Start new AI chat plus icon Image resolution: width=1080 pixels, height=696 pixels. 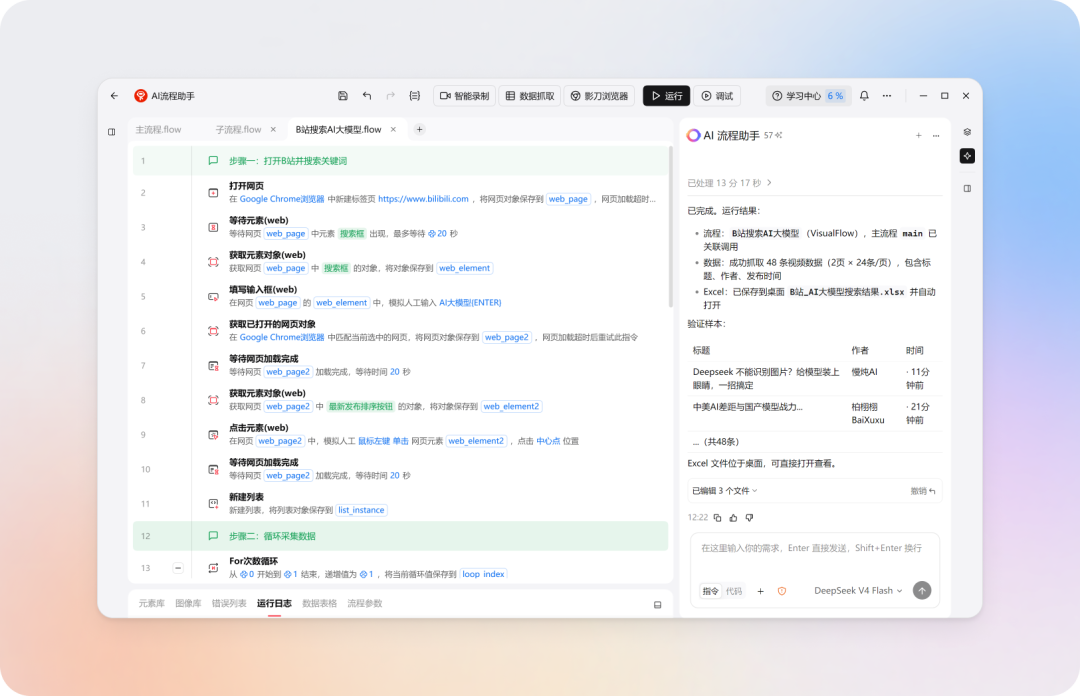click(x=918, y=136)
